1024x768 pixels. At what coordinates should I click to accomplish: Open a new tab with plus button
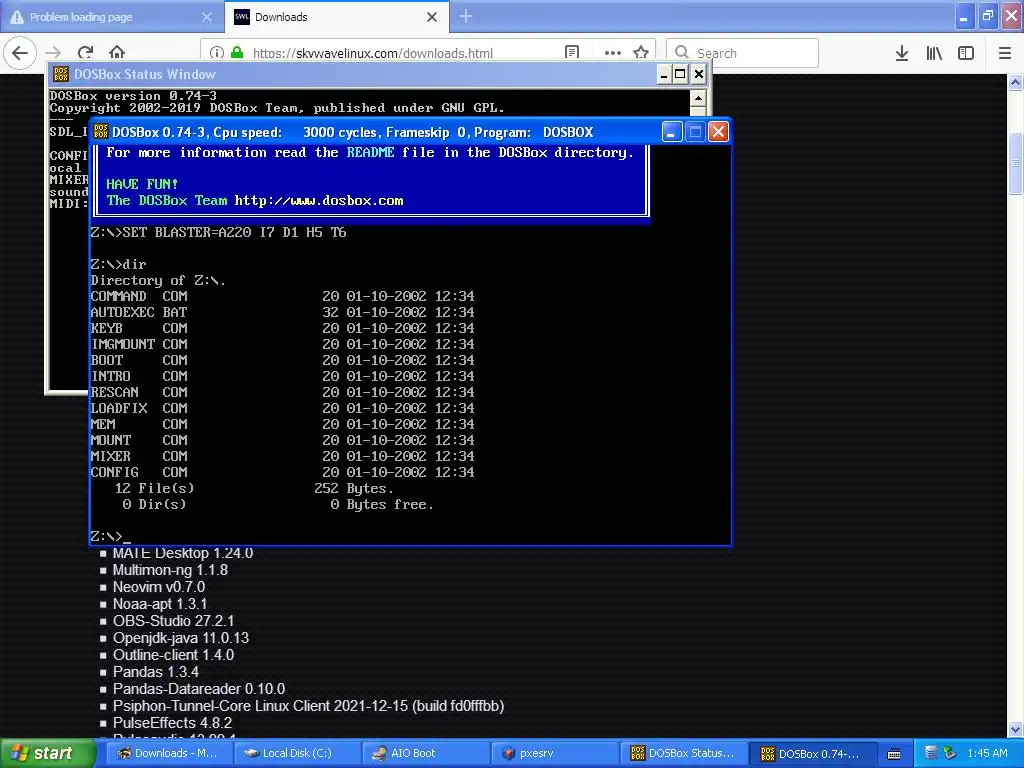[466, 16]
